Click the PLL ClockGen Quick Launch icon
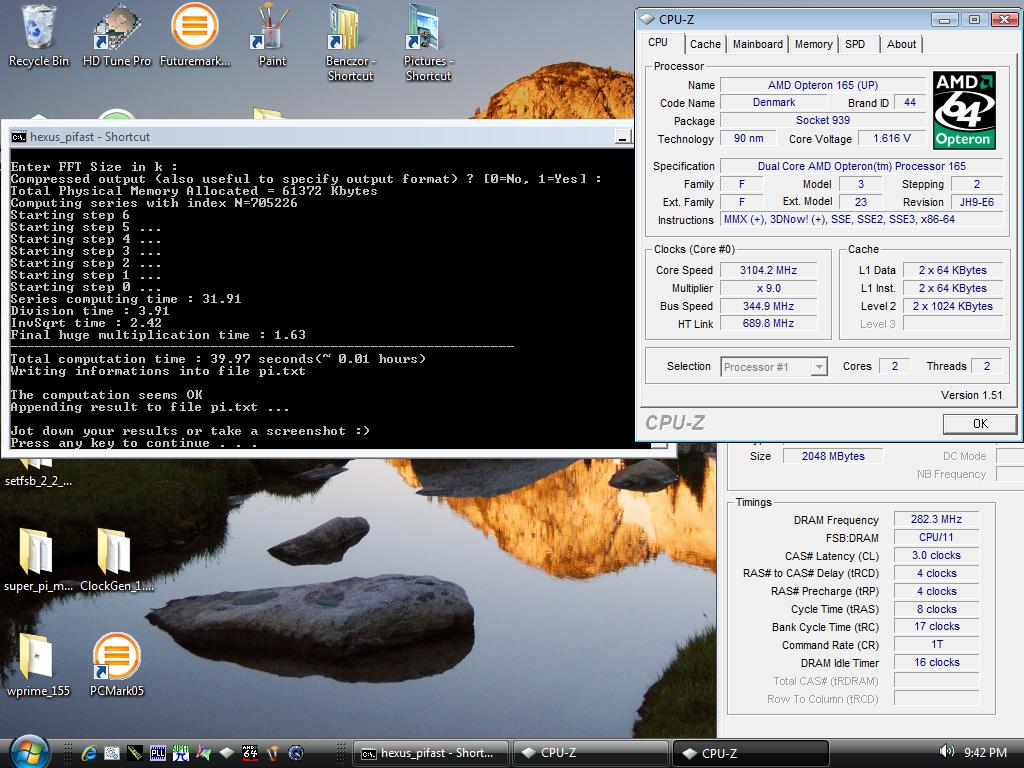Image resolution: width=1024 pixels, height=768 pixels. (x=158, y=753)
